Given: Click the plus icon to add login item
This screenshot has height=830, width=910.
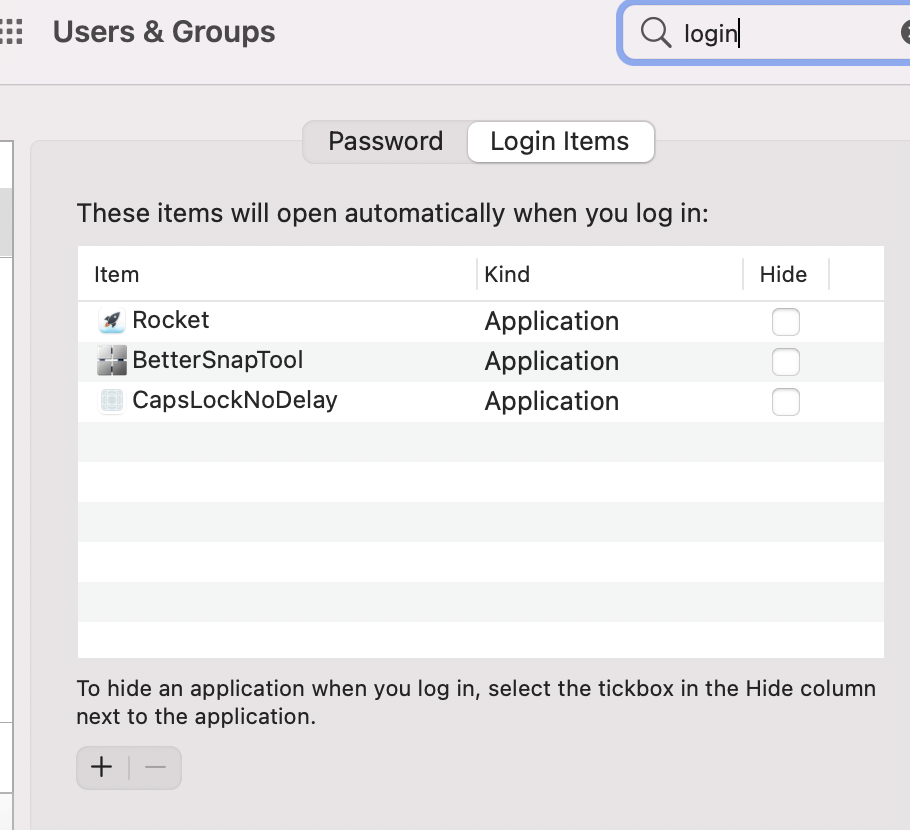Looking at the screenshot, I should coord(102,767).
